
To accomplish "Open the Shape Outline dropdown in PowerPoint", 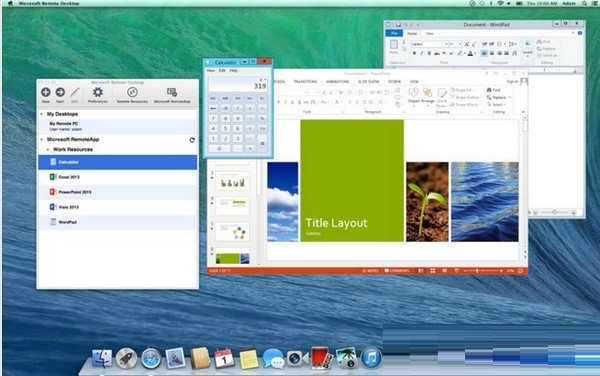I will click(x=465, y=97).
